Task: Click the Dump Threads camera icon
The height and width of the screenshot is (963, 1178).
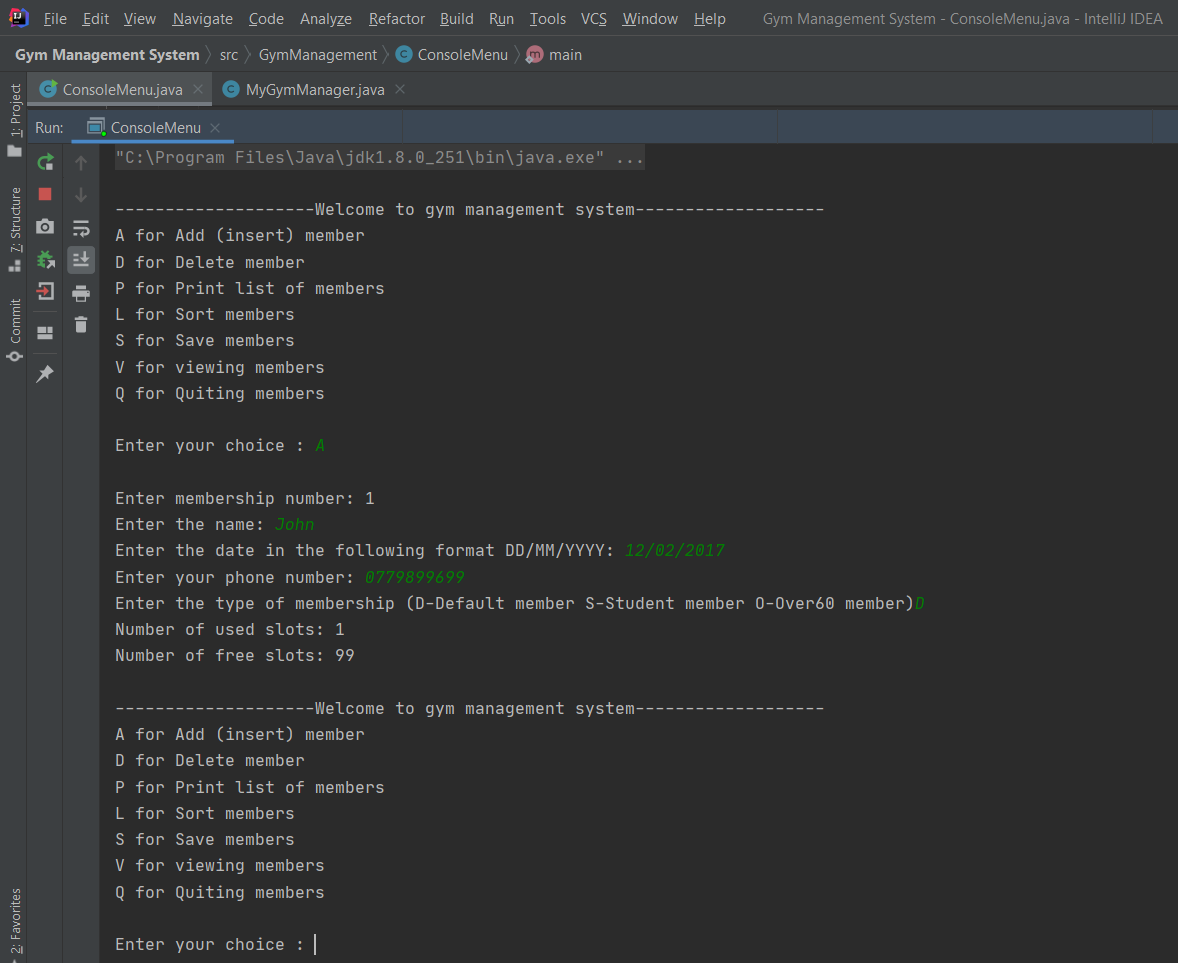Action: click(45, 227)
